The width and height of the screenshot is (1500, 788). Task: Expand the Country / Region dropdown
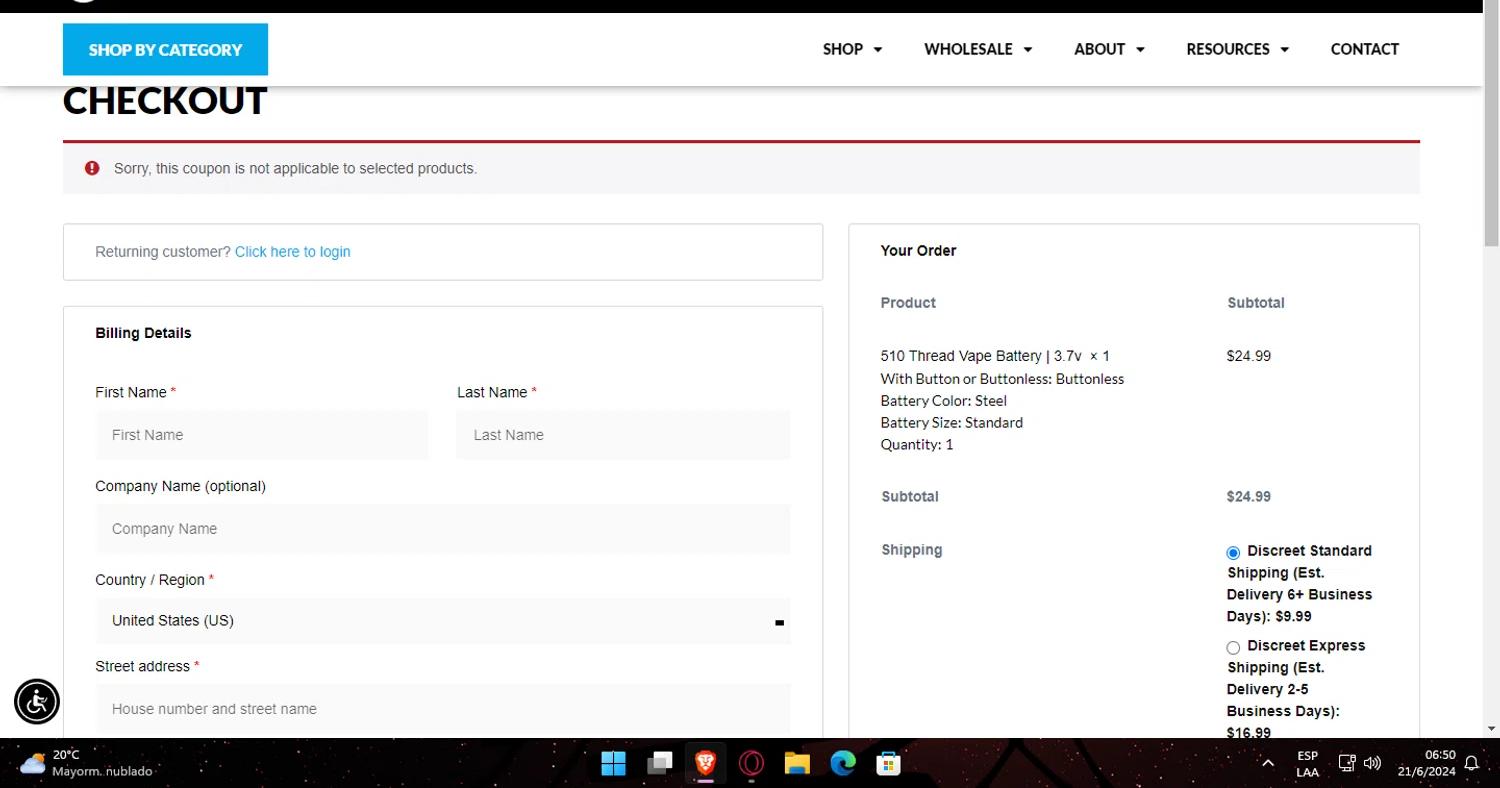coord(443,621)
